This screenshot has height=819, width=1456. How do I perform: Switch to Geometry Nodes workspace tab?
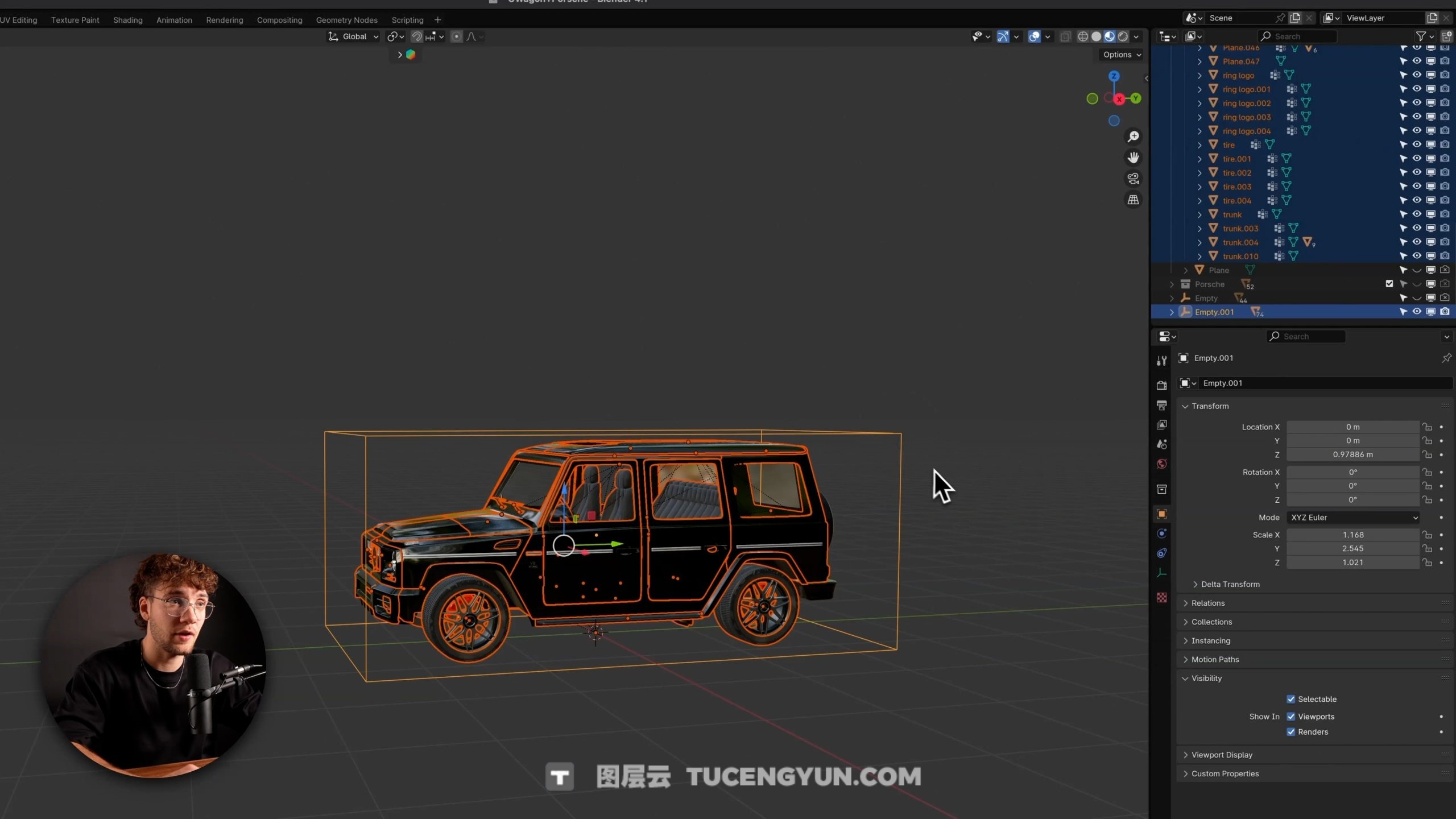pos(347,20)
